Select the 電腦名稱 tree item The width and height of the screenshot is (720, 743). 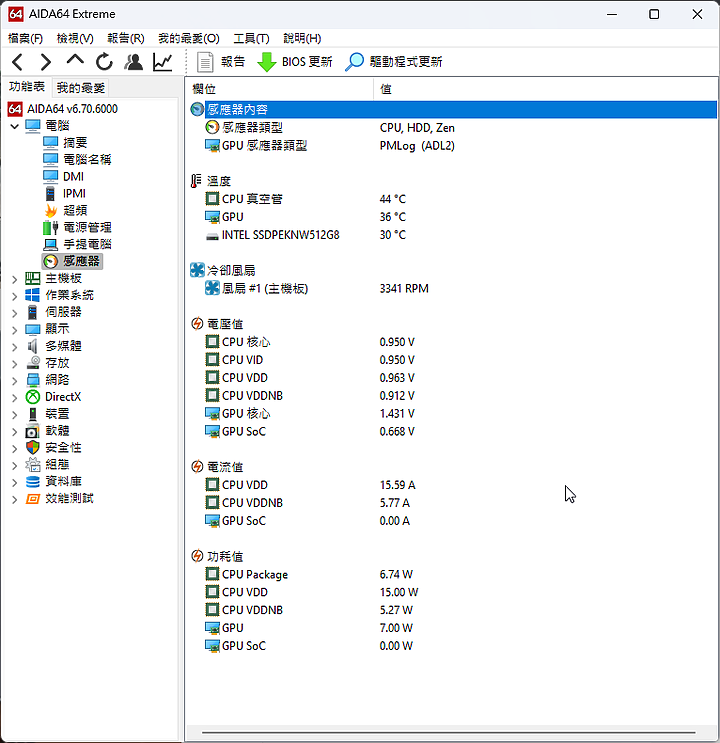tap(77, 159)
